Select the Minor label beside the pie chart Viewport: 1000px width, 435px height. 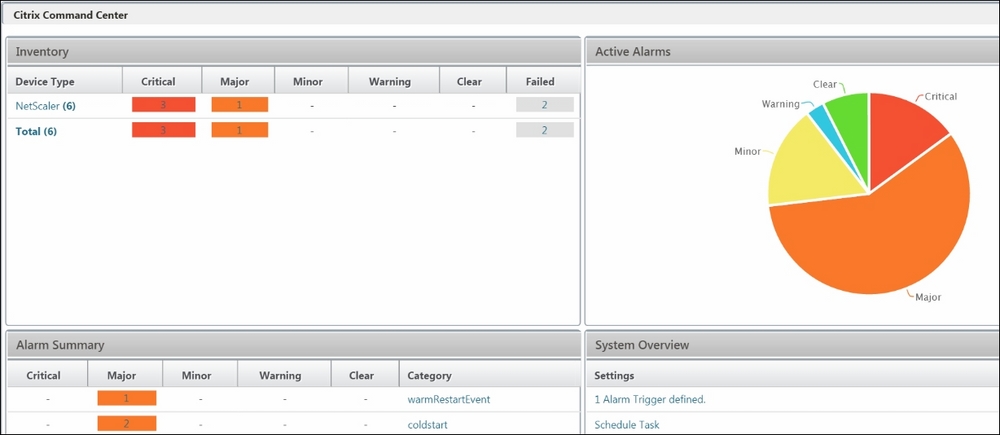point(747,152)
